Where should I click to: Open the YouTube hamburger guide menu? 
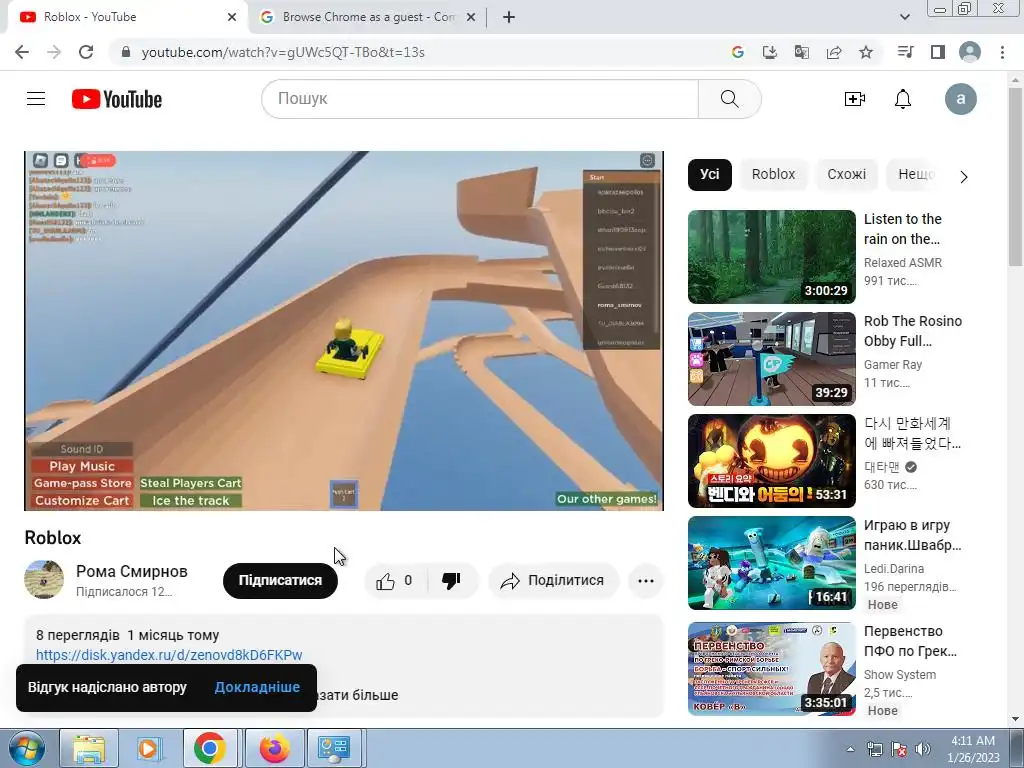click(x=36, y=99)
